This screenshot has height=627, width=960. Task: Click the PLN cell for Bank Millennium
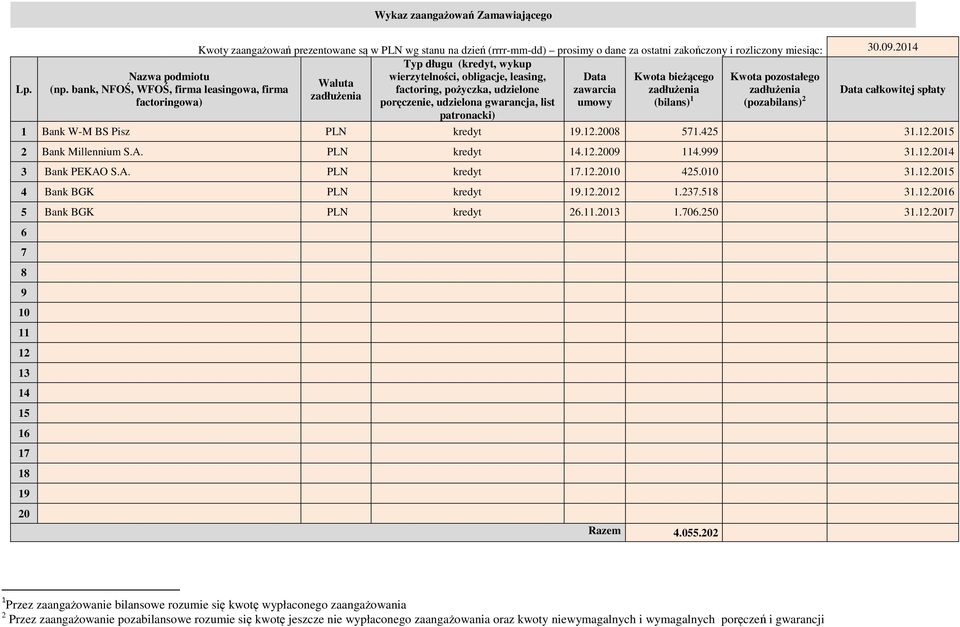pyautogui.click(x=336, y=152)
